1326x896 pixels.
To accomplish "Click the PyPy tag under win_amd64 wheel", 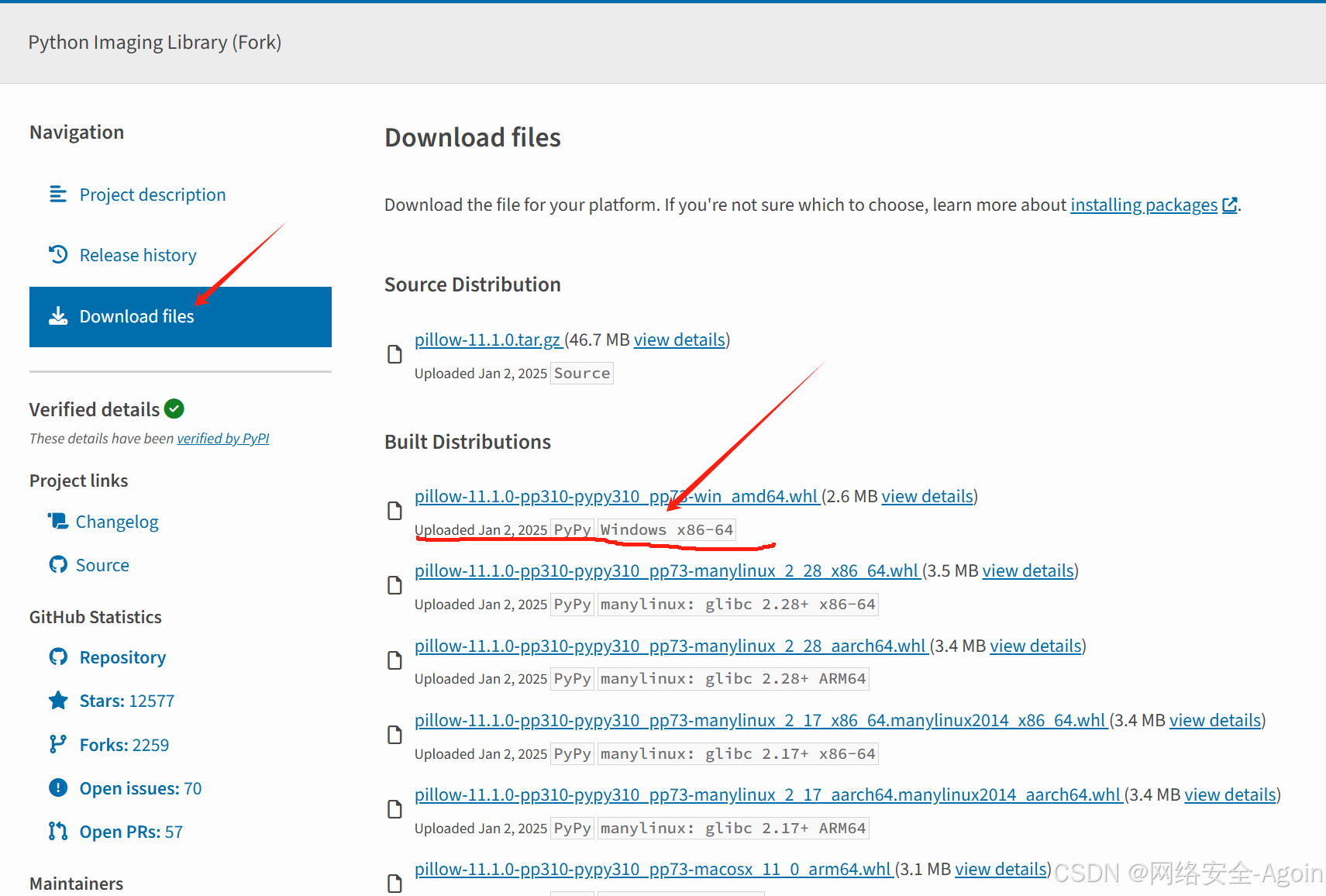I will point(573,530).
